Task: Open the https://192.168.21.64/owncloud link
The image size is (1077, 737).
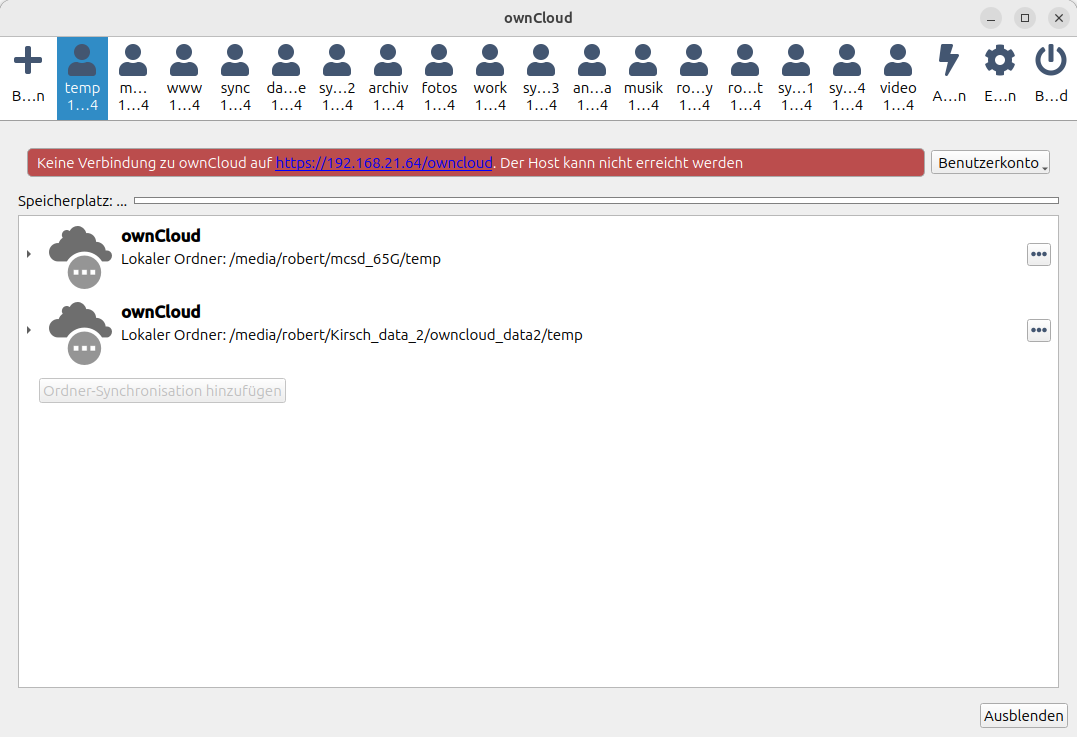Action: [384, 163]
